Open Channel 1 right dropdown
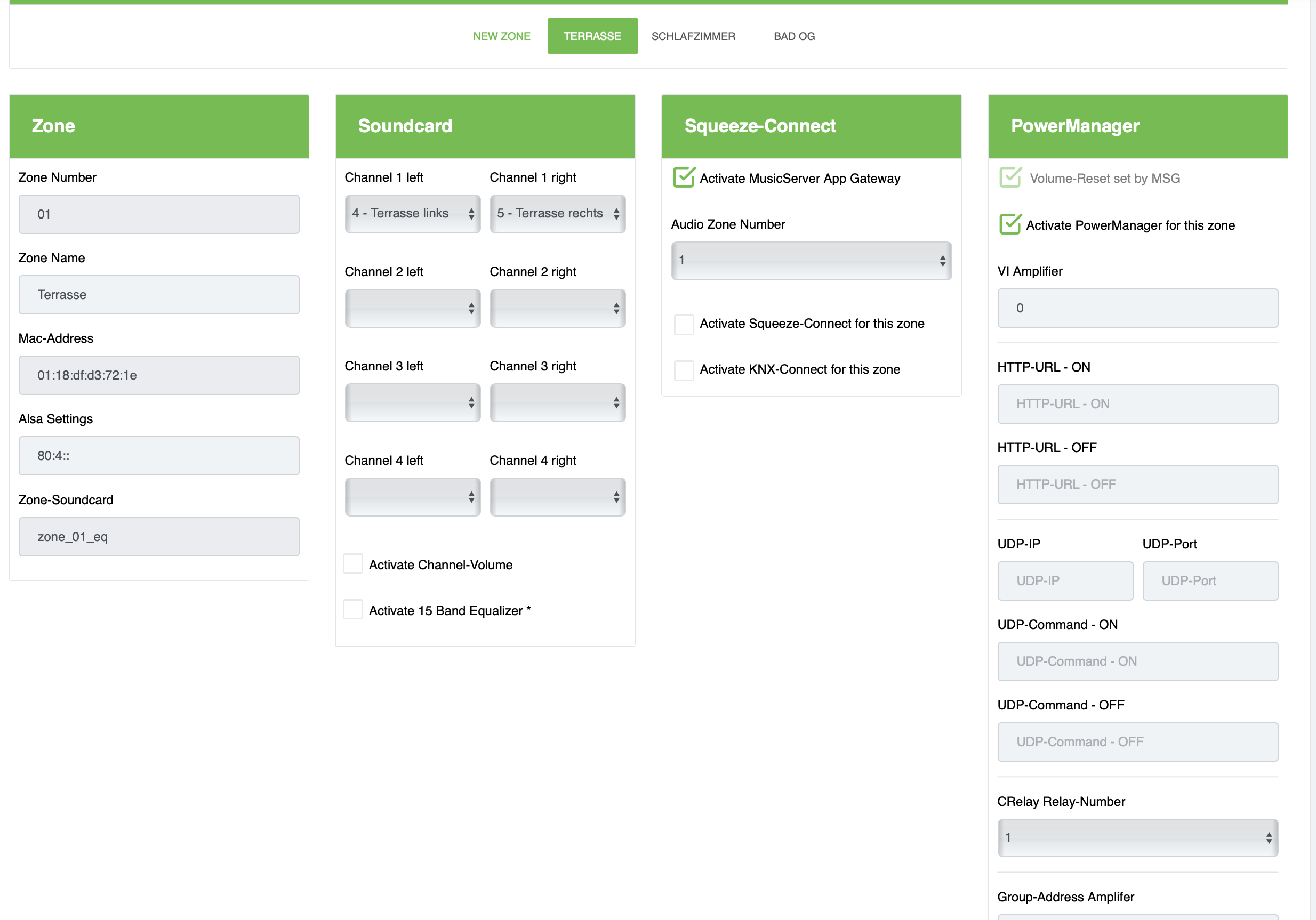 (x=557, y=214)
